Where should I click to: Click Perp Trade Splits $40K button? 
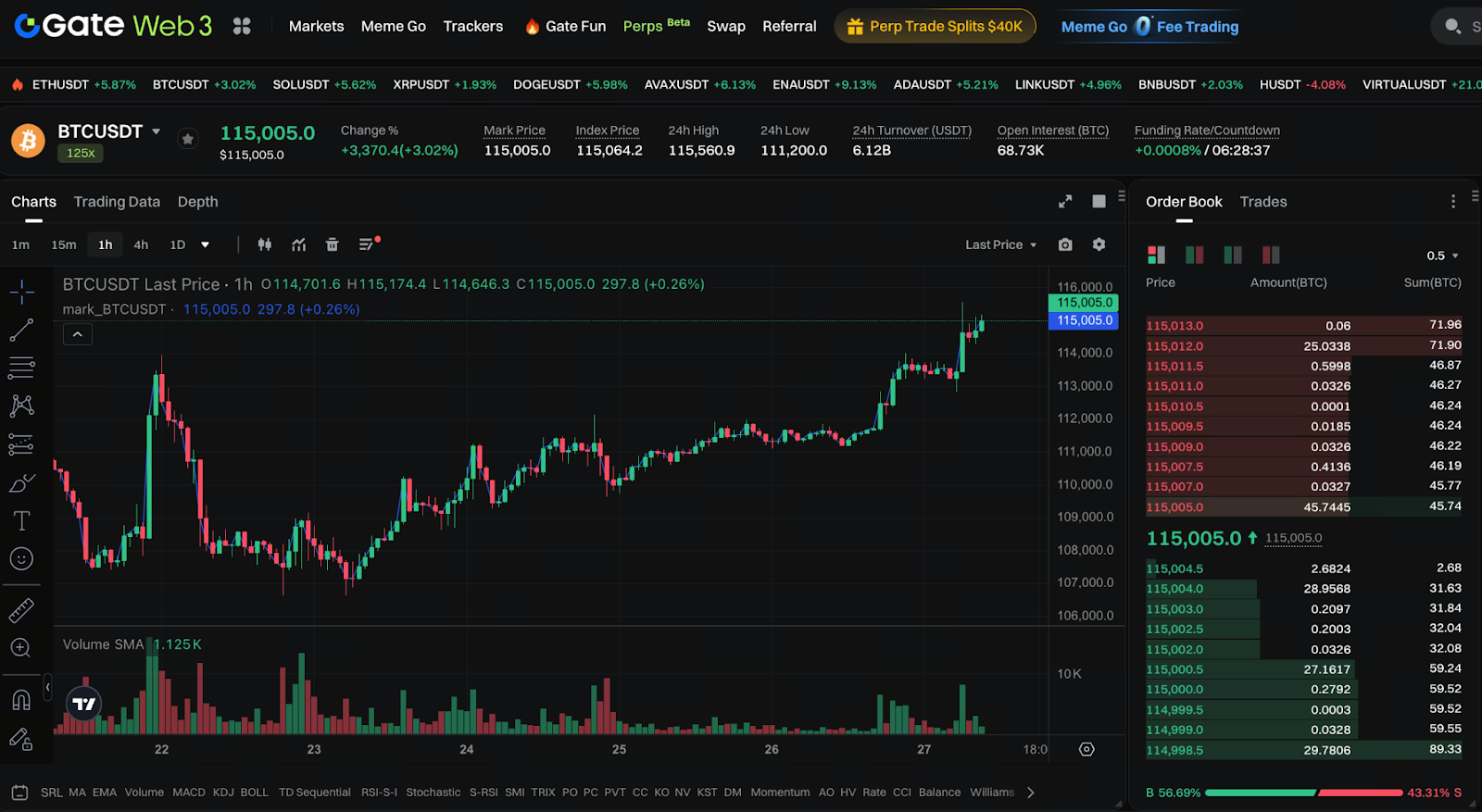(935, 26)
